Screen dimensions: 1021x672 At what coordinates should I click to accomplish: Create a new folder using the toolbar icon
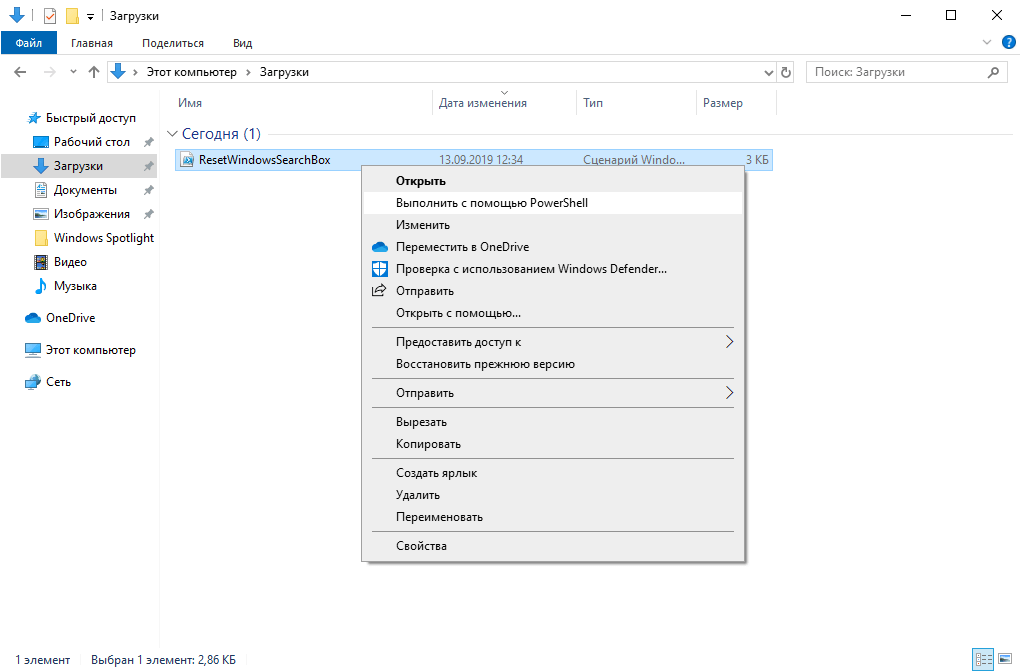pyautogui.click(x=71, y=15)
